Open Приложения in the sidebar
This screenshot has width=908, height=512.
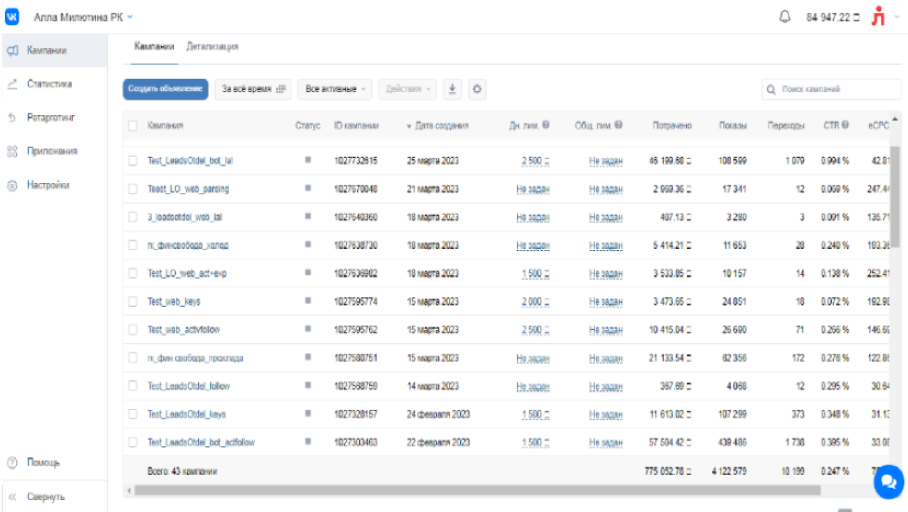54,151
